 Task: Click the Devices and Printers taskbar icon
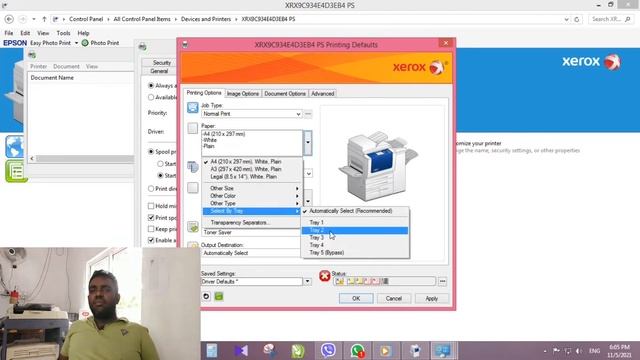(443, 351)
